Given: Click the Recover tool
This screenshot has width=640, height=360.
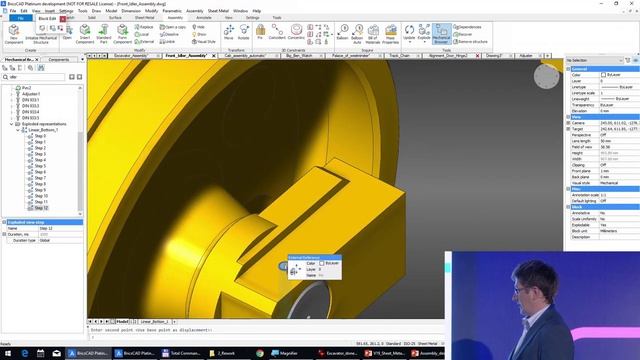Looking at the screenshot, I should point(463,34).
